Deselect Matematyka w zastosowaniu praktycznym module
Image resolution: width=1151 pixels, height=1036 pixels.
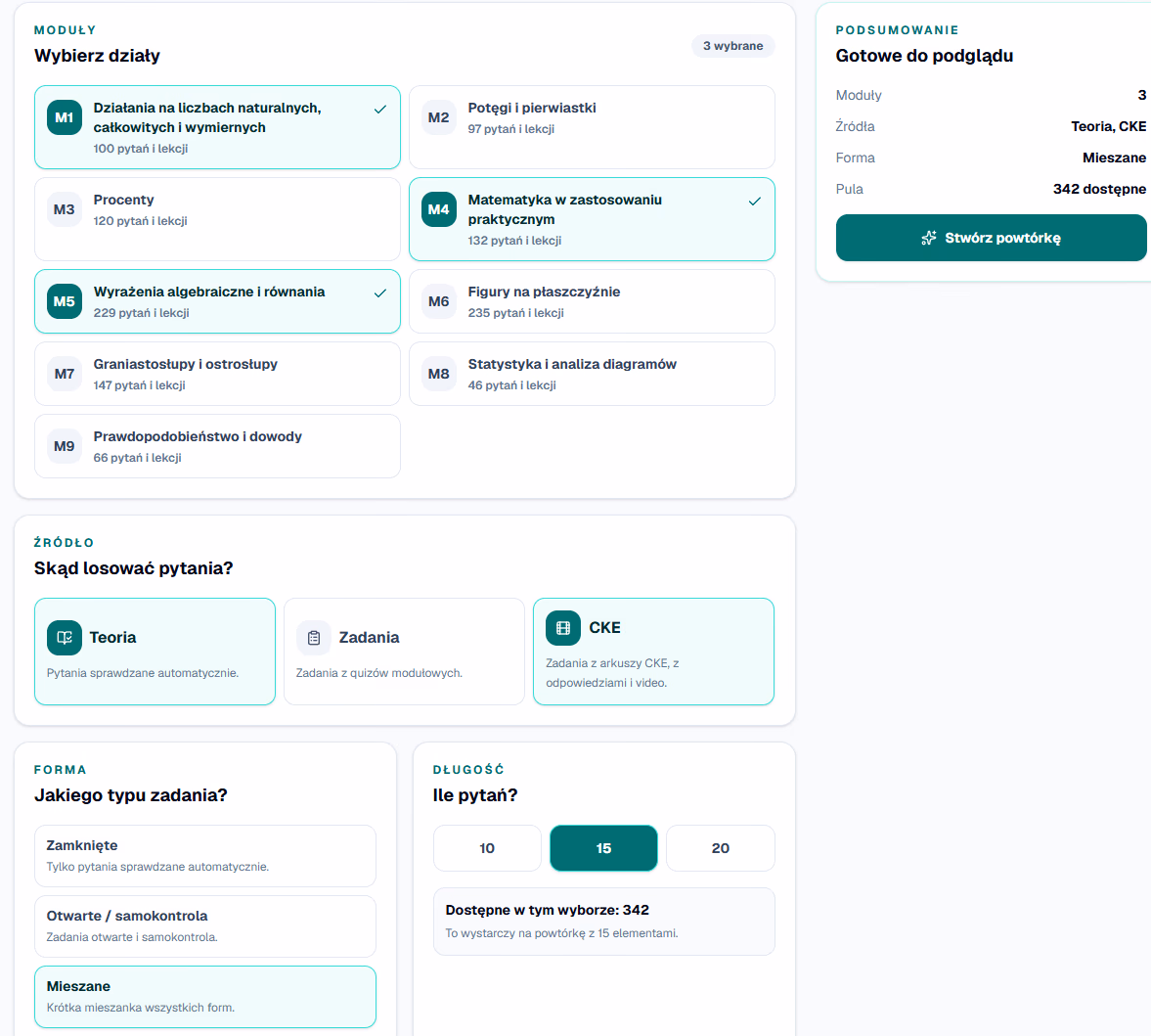[x=592, y=219]
